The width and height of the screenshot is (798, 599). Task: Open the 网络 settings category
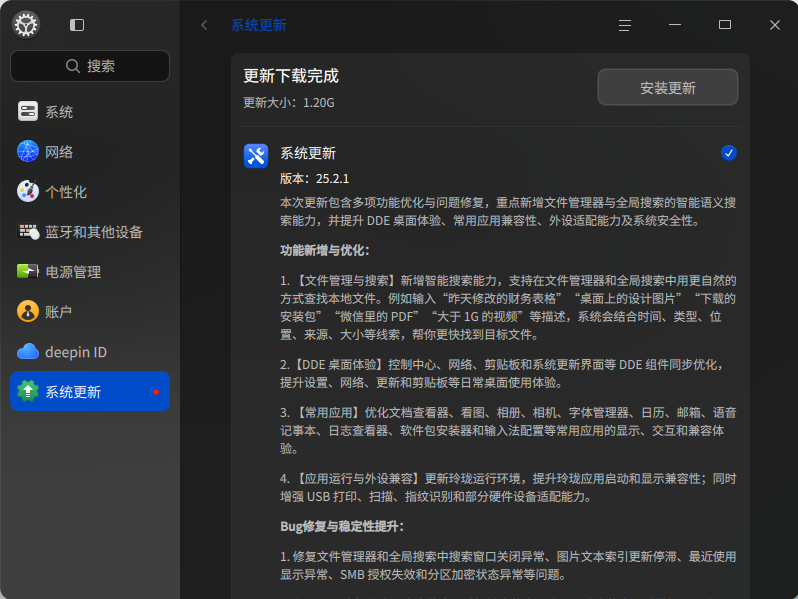pyautogui.click(x=90, y=152)
